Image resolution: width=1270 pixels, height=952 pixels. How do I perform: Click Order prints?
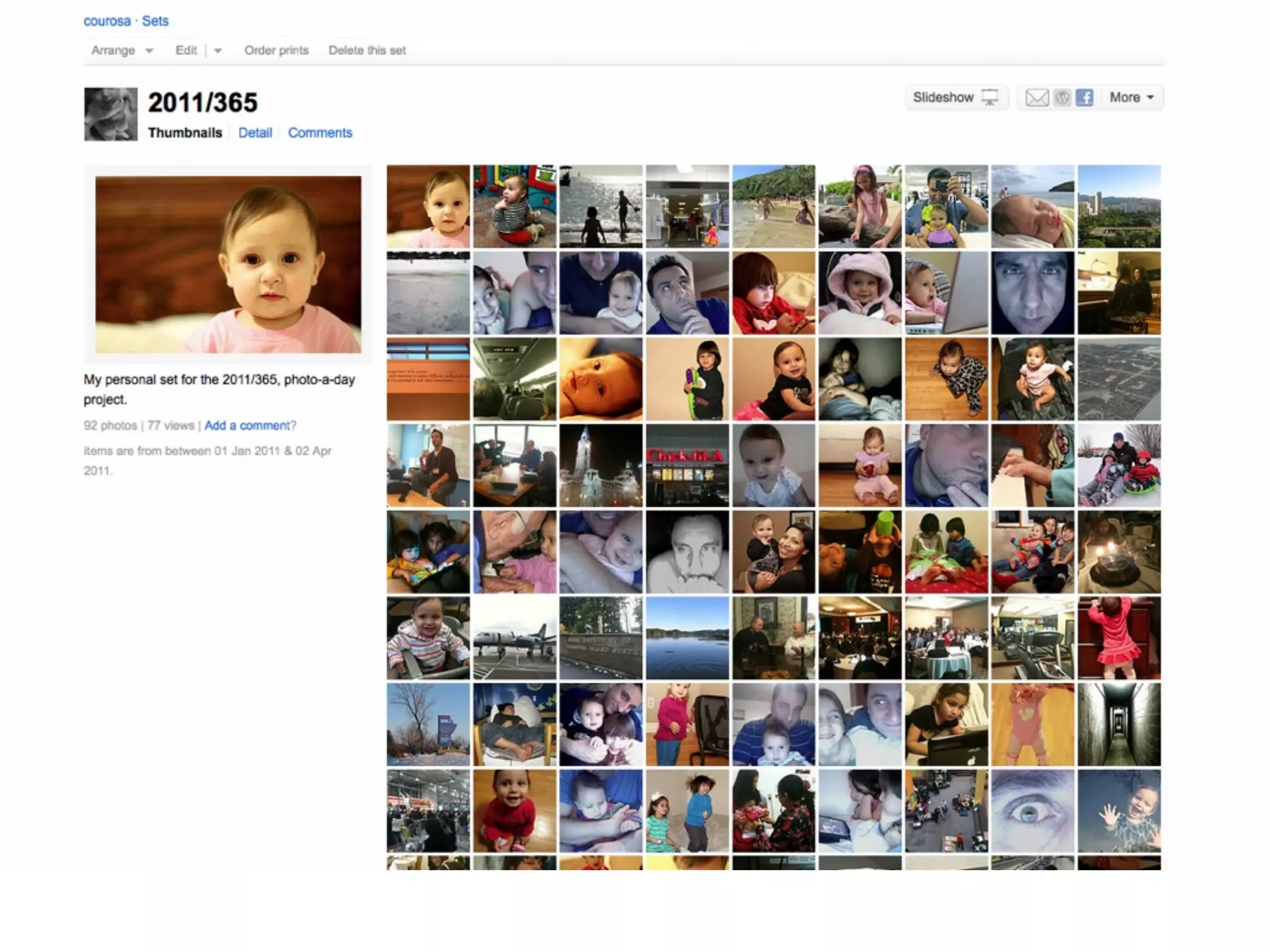tap(277, 51)
